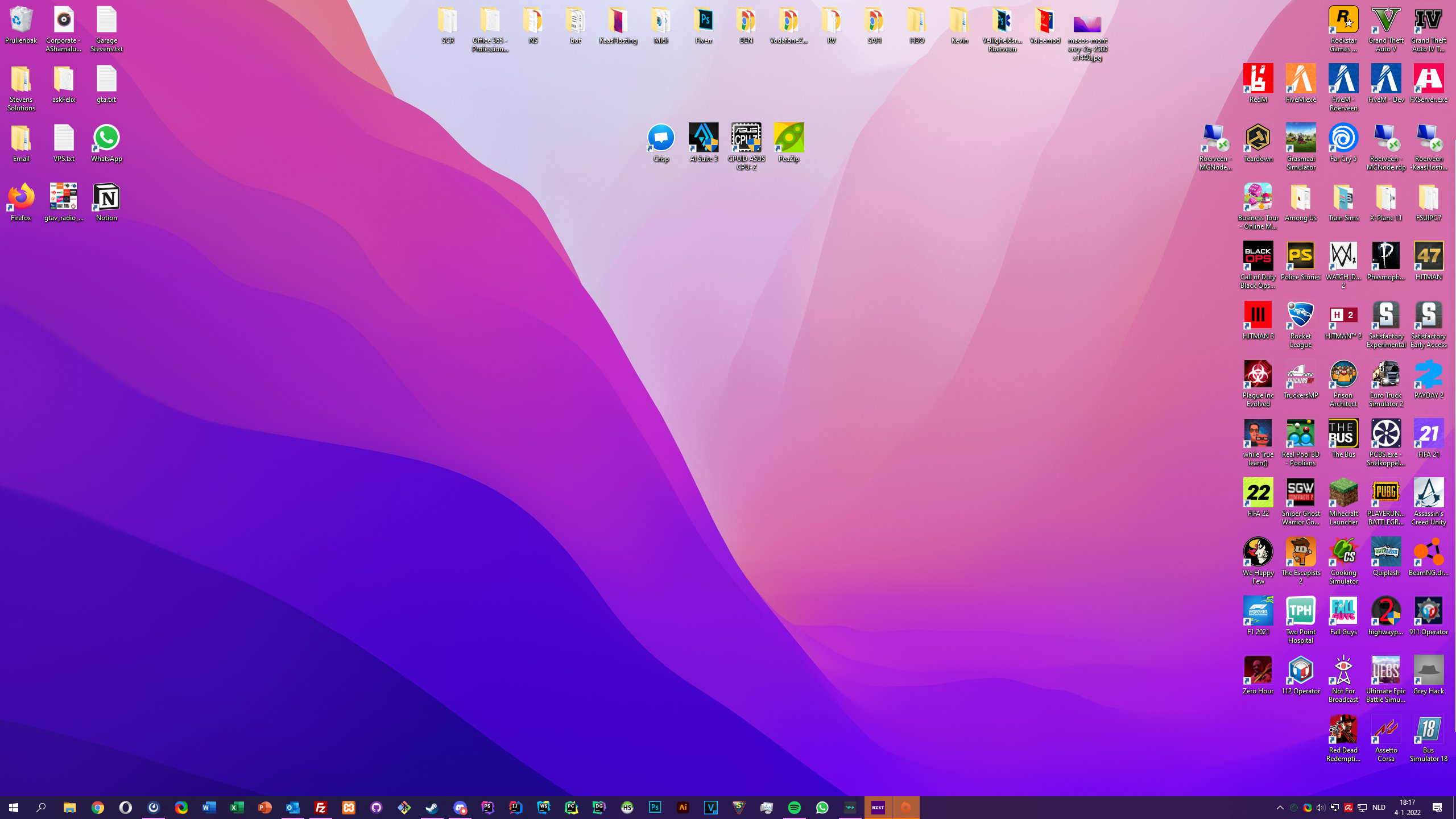
Task: Open the Rocket League shortcut
Action: [1300, 316]
